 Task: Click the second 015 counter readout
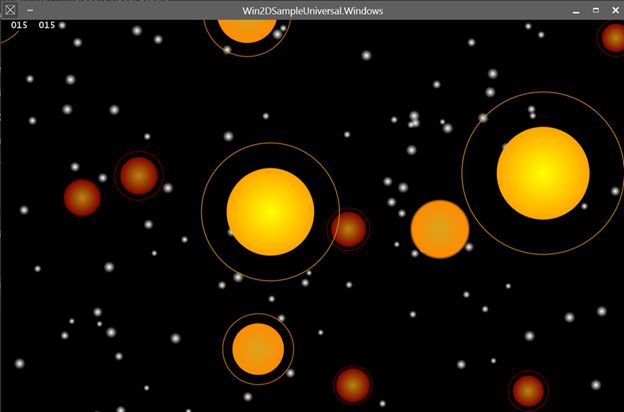click(47, 25)
